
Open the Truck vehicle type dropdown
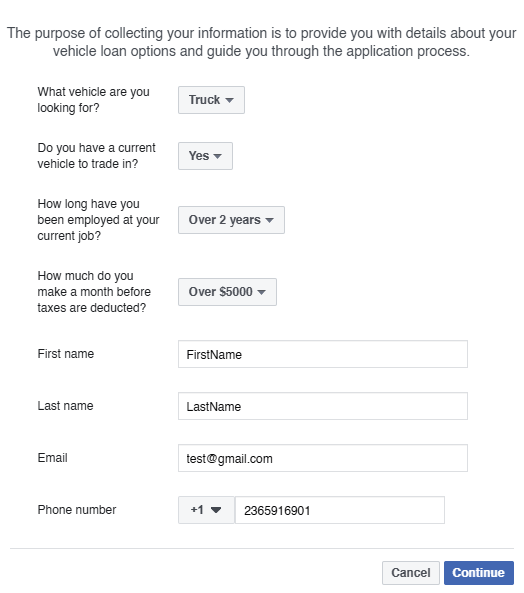pyautogui.click(x=211, y=100)
